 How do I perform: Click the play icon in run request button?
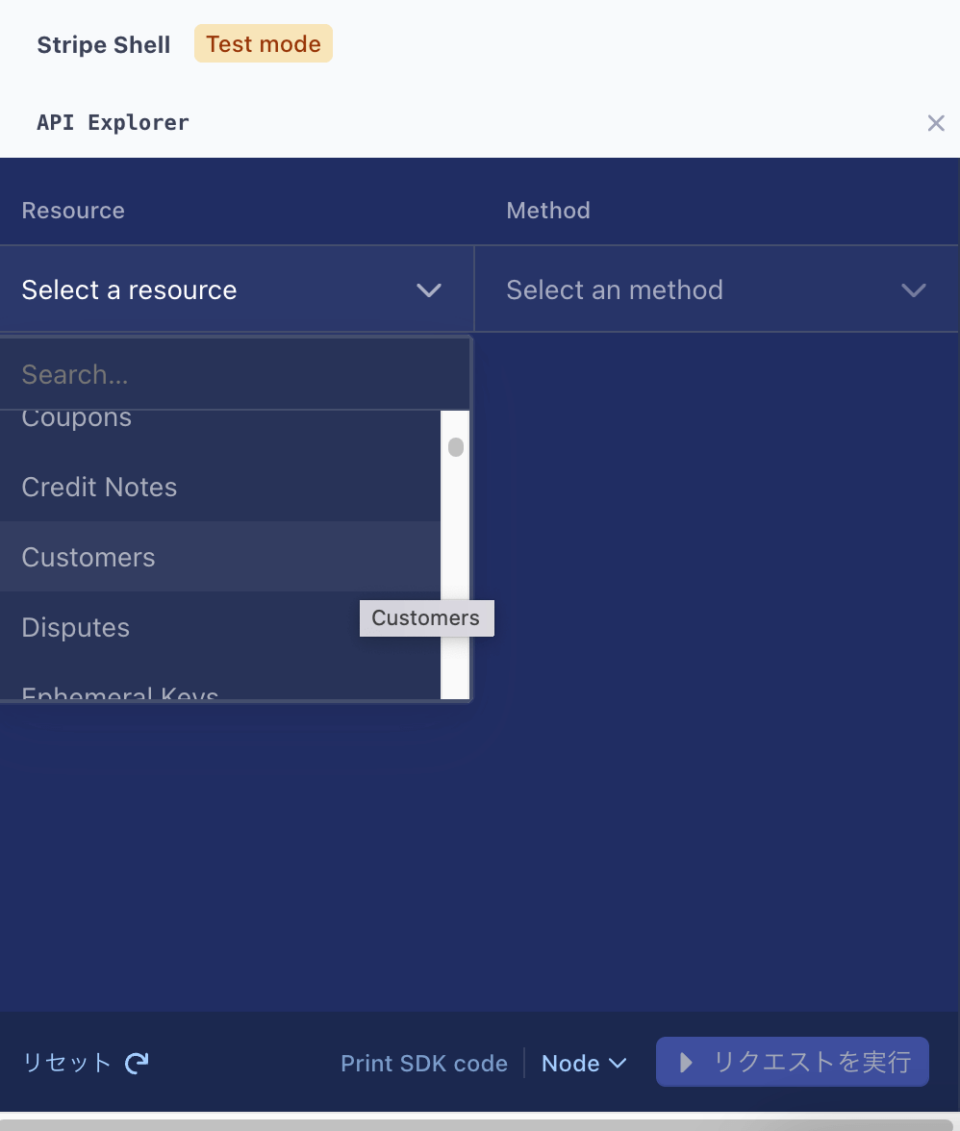pyautogui.click(x=686, y=1062)
